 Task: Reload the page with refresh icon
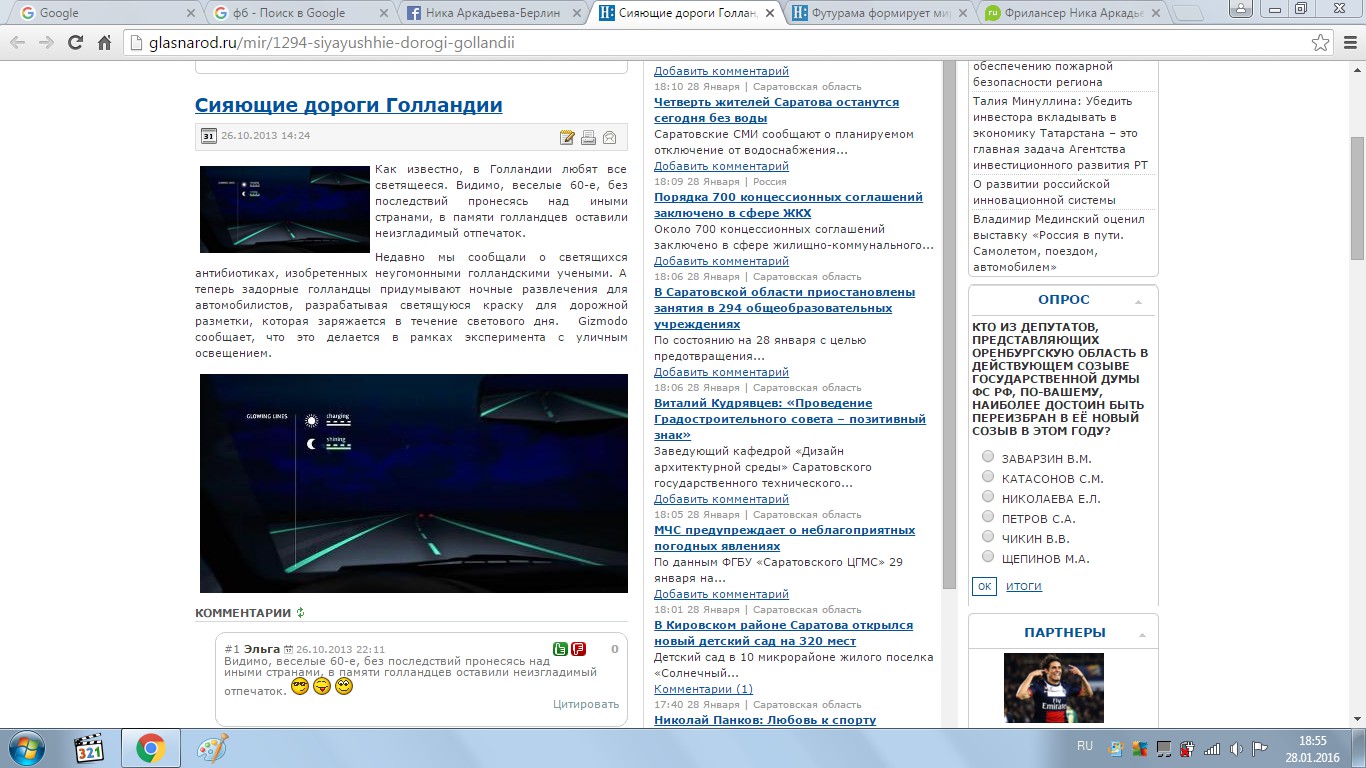[x=75, y=43]
